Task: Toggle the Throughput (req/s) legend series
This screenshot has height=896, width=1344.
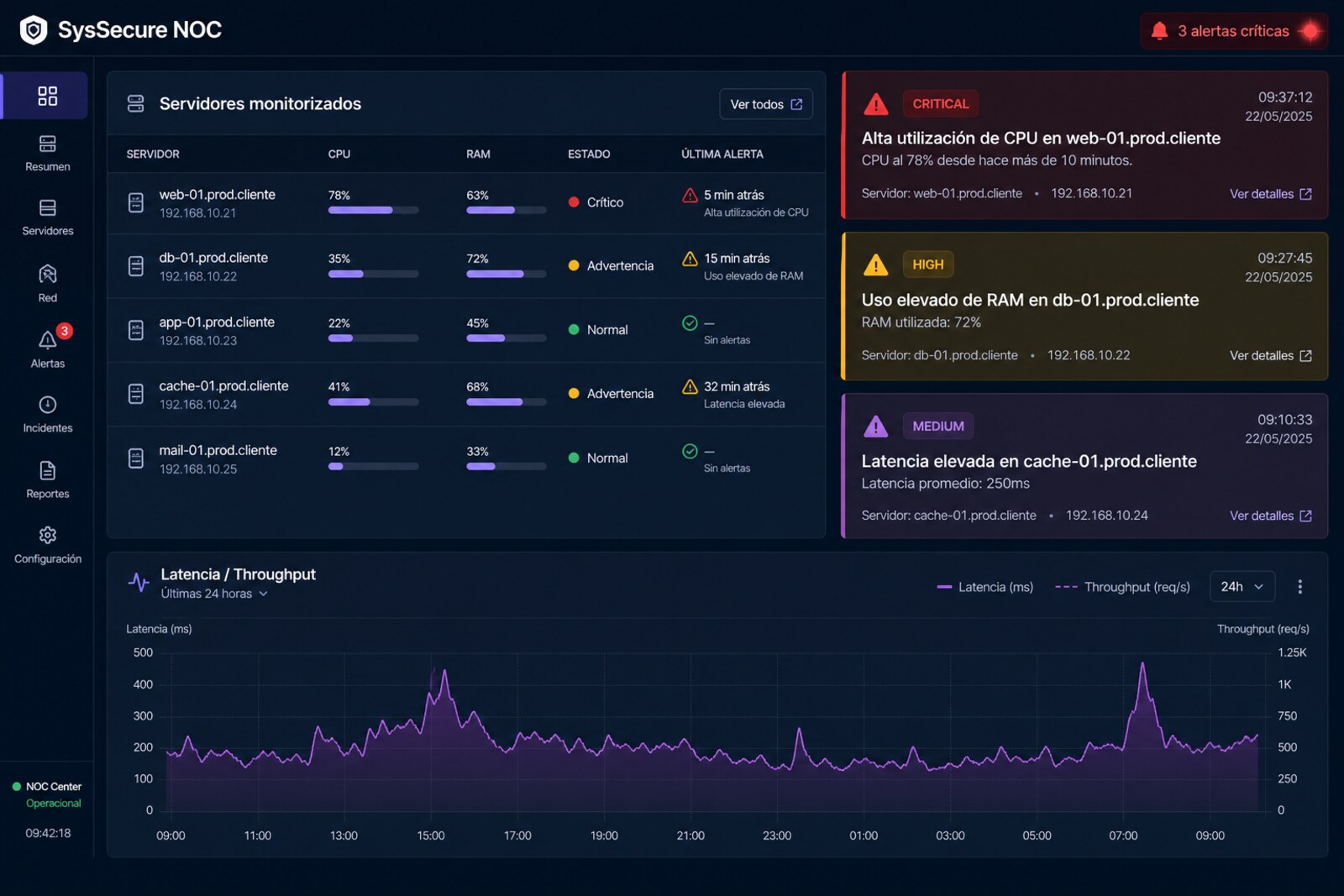Action: (x=1122, y=587)
